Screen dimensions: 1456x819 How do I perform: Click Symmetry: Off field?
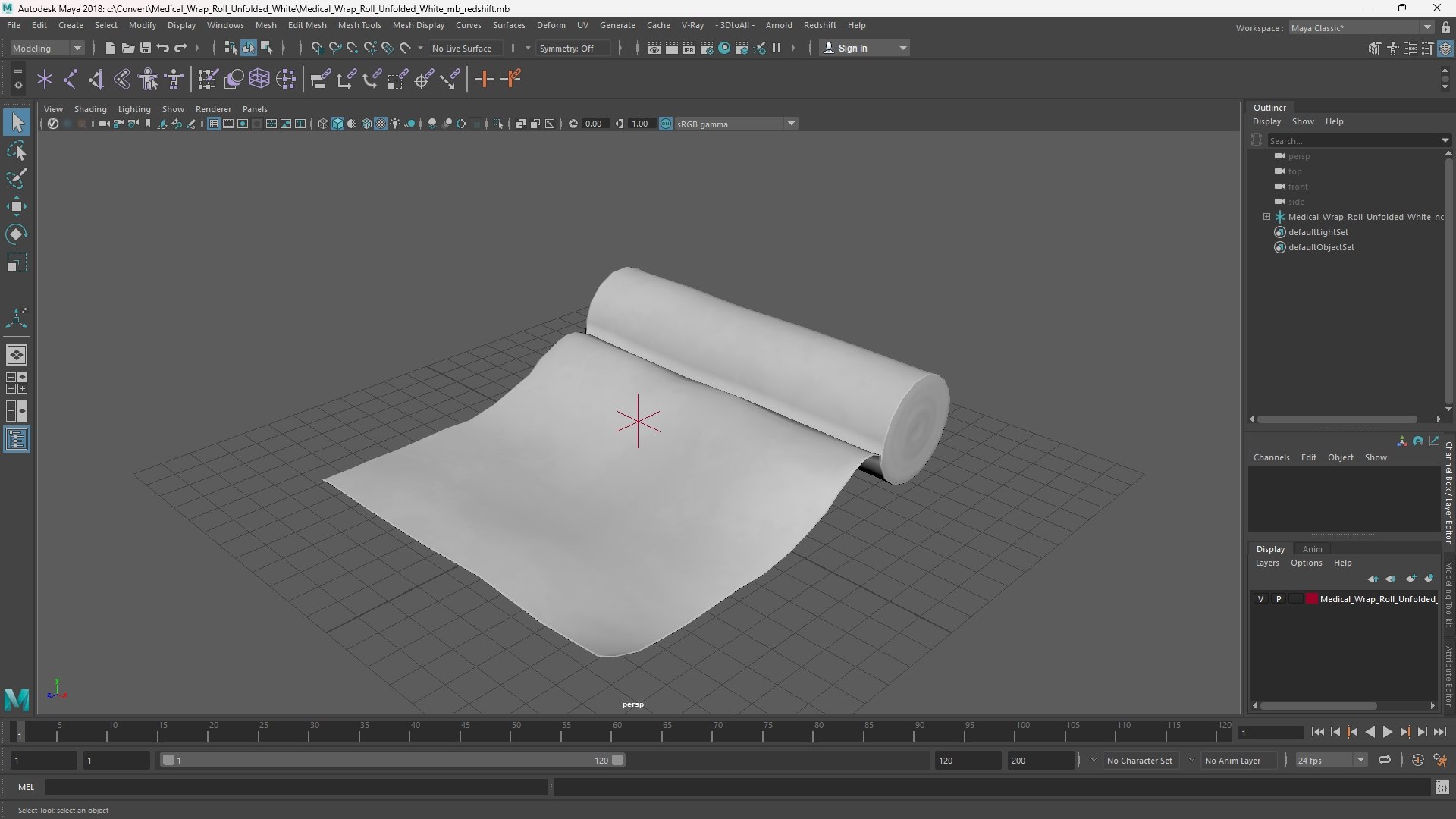click(x=573, y=48)
